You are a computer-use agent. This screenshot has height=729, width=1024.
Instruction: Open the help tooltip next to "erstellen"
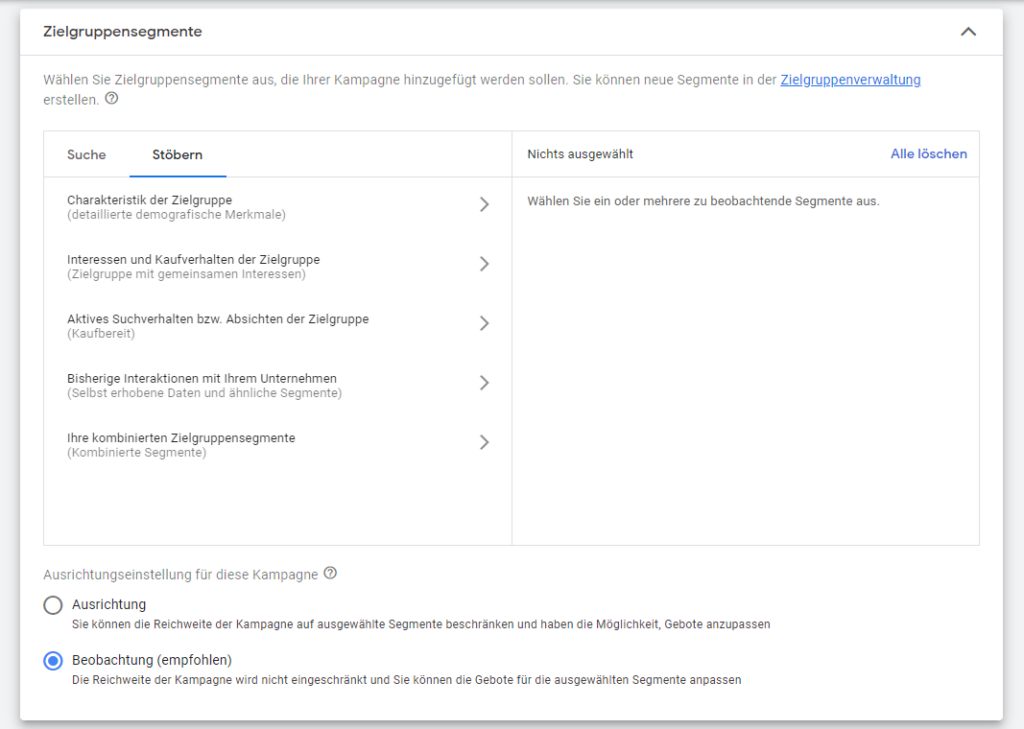pos(110,99)
